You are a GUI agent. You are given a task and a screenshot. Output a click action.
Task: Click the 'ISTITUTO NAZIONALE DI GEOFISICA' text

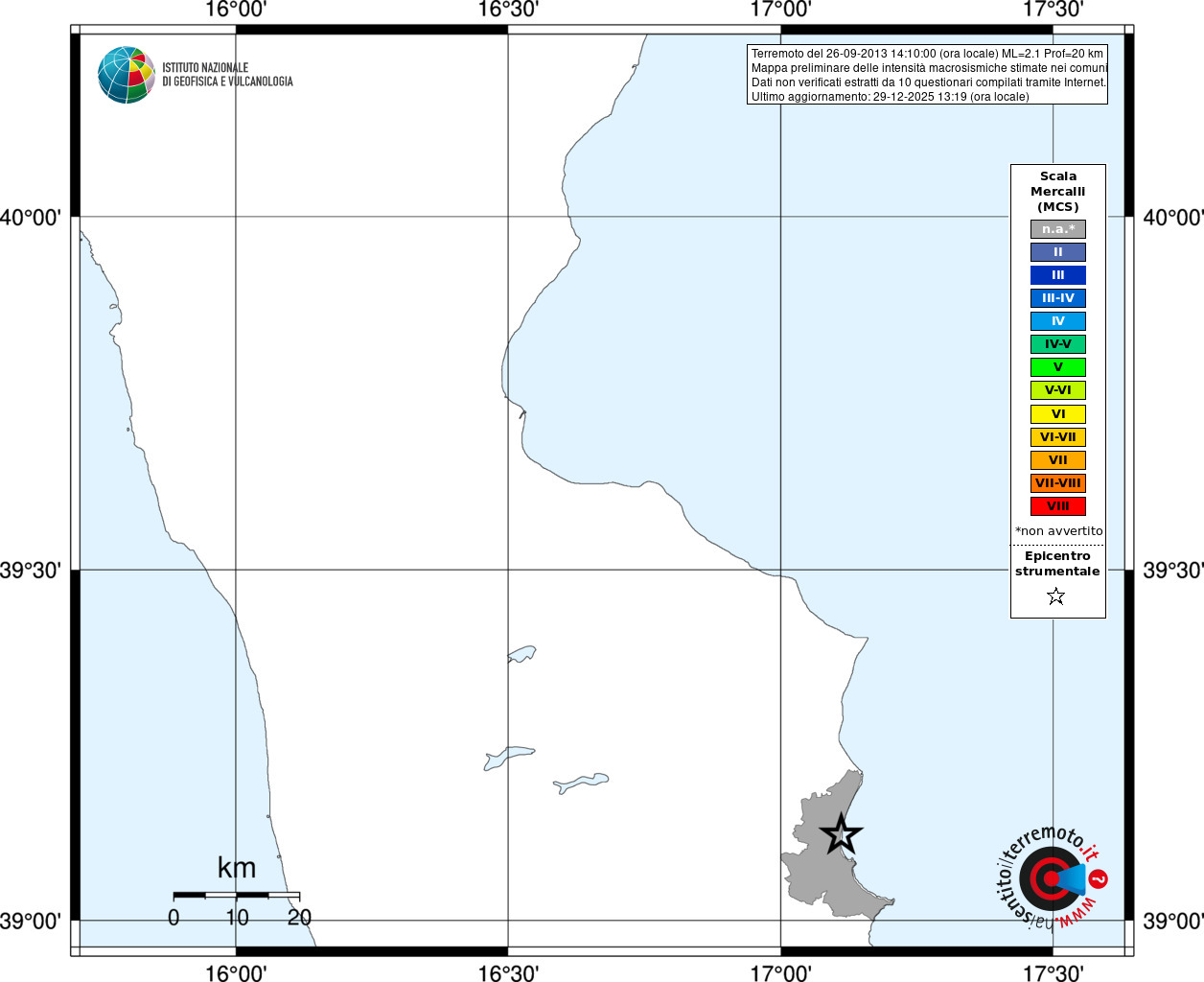coord(227,75)
